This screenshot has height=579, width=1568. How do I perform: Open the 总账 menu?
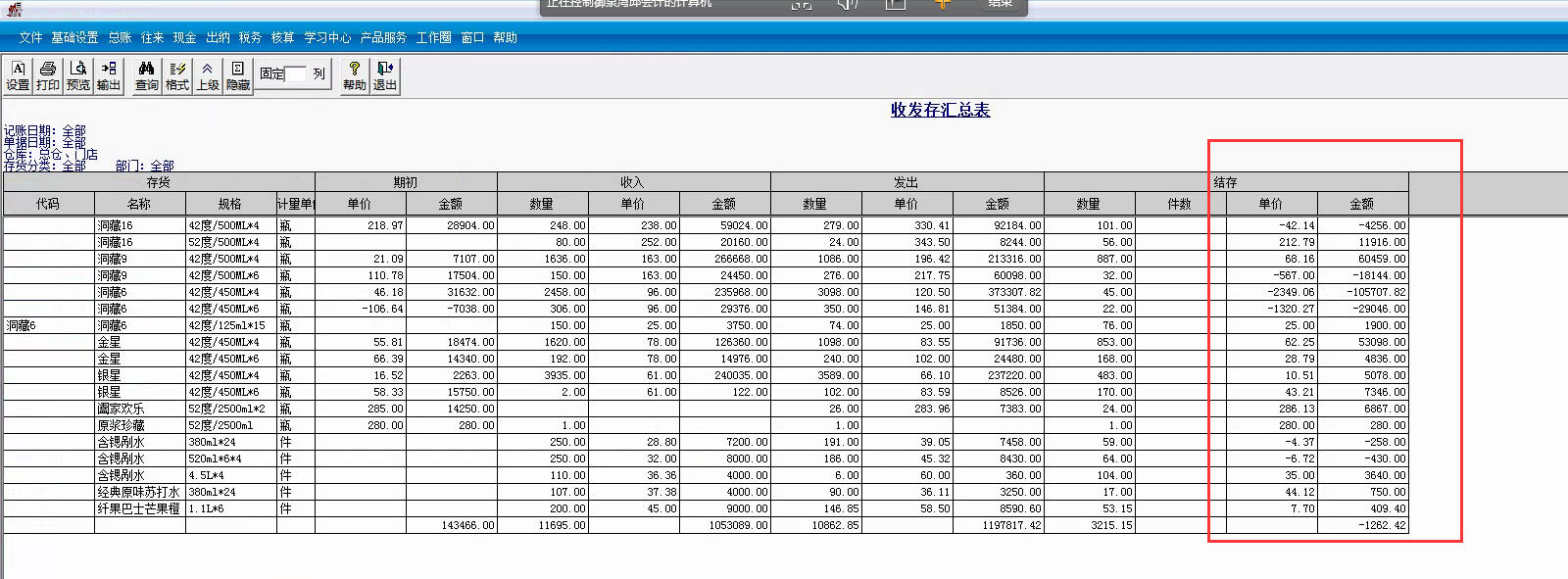[120, 37]
